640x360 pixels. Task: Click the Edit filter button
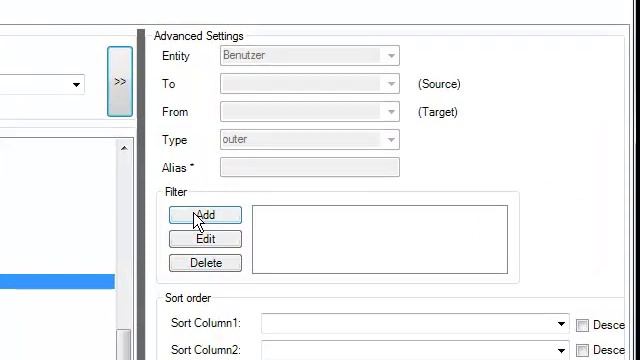pos(205,239)
